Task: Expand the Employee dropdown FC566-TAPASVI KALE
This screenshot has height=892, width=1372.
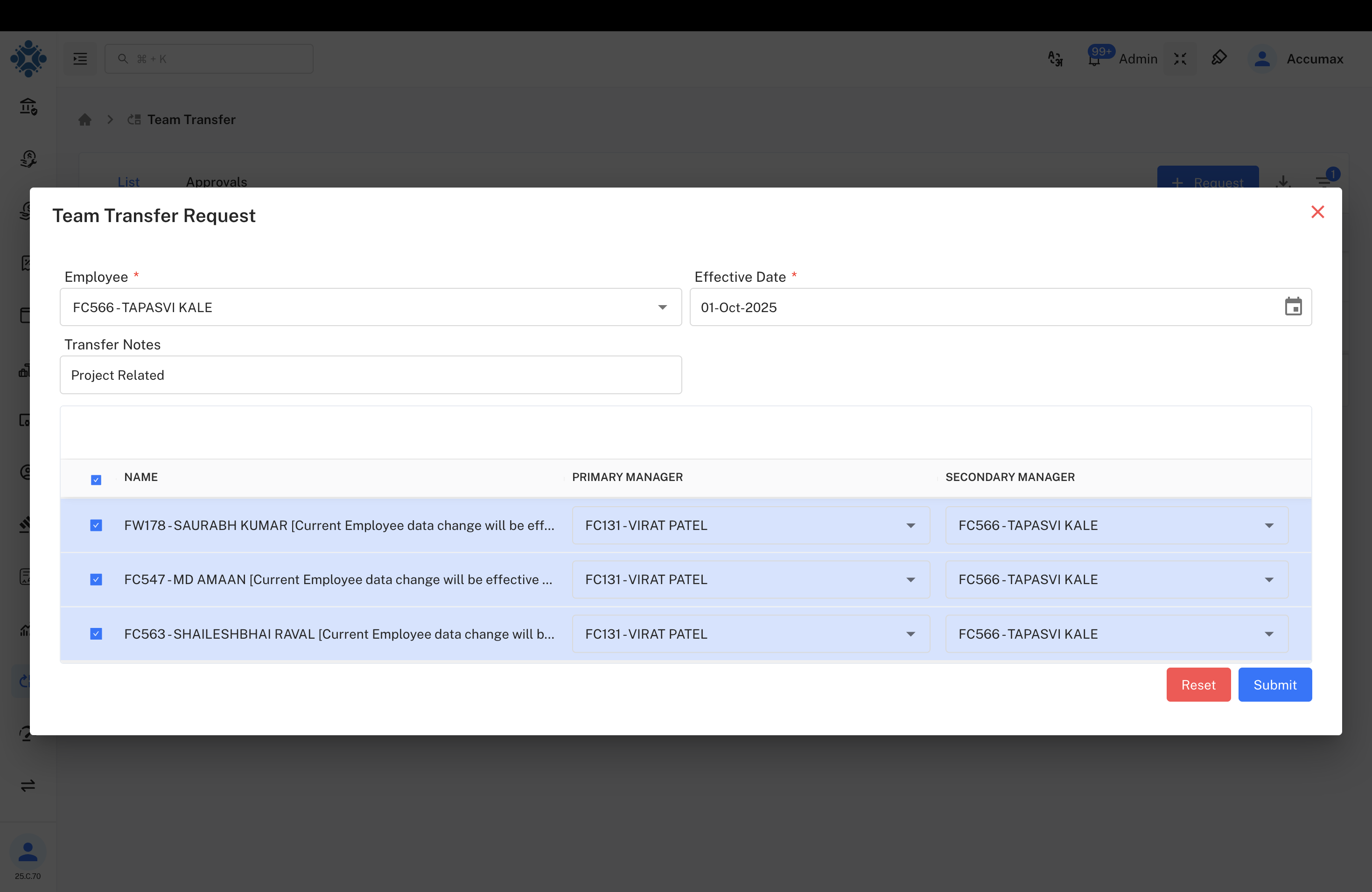Action: click(x=662, y=308)
